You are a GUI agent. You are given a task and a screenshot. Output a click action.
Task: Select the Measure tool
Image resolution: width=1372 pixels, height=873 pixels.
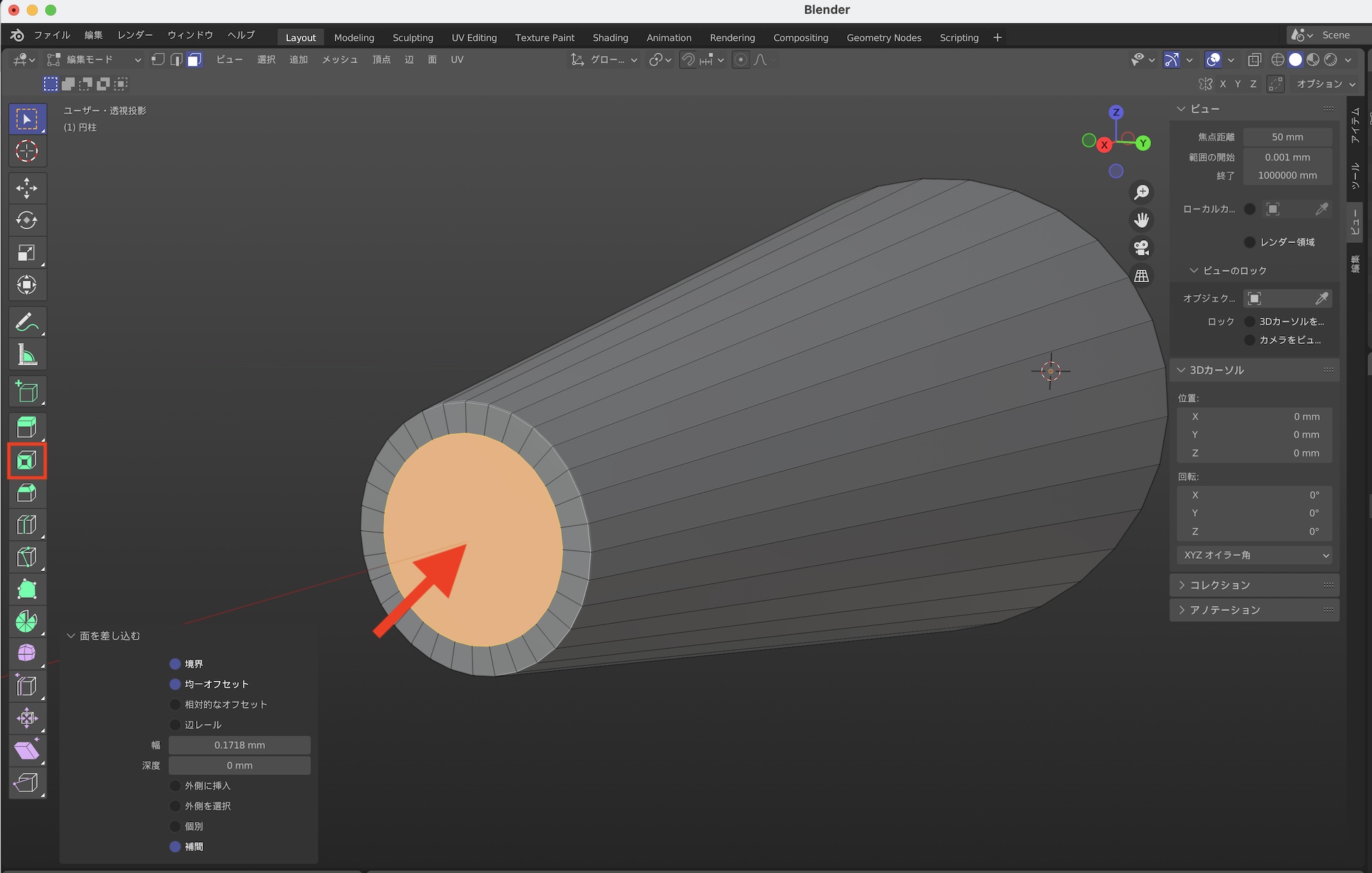coord(27,355)
